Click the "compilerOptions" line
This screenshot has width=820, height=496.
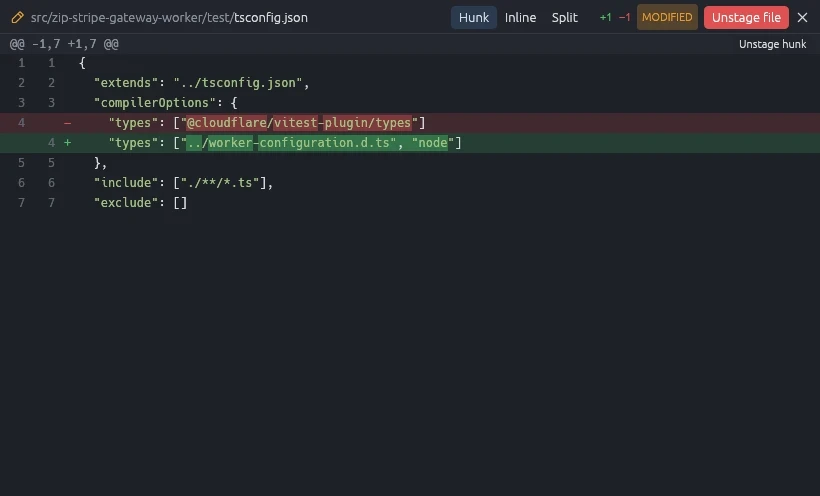click(410, 103)
